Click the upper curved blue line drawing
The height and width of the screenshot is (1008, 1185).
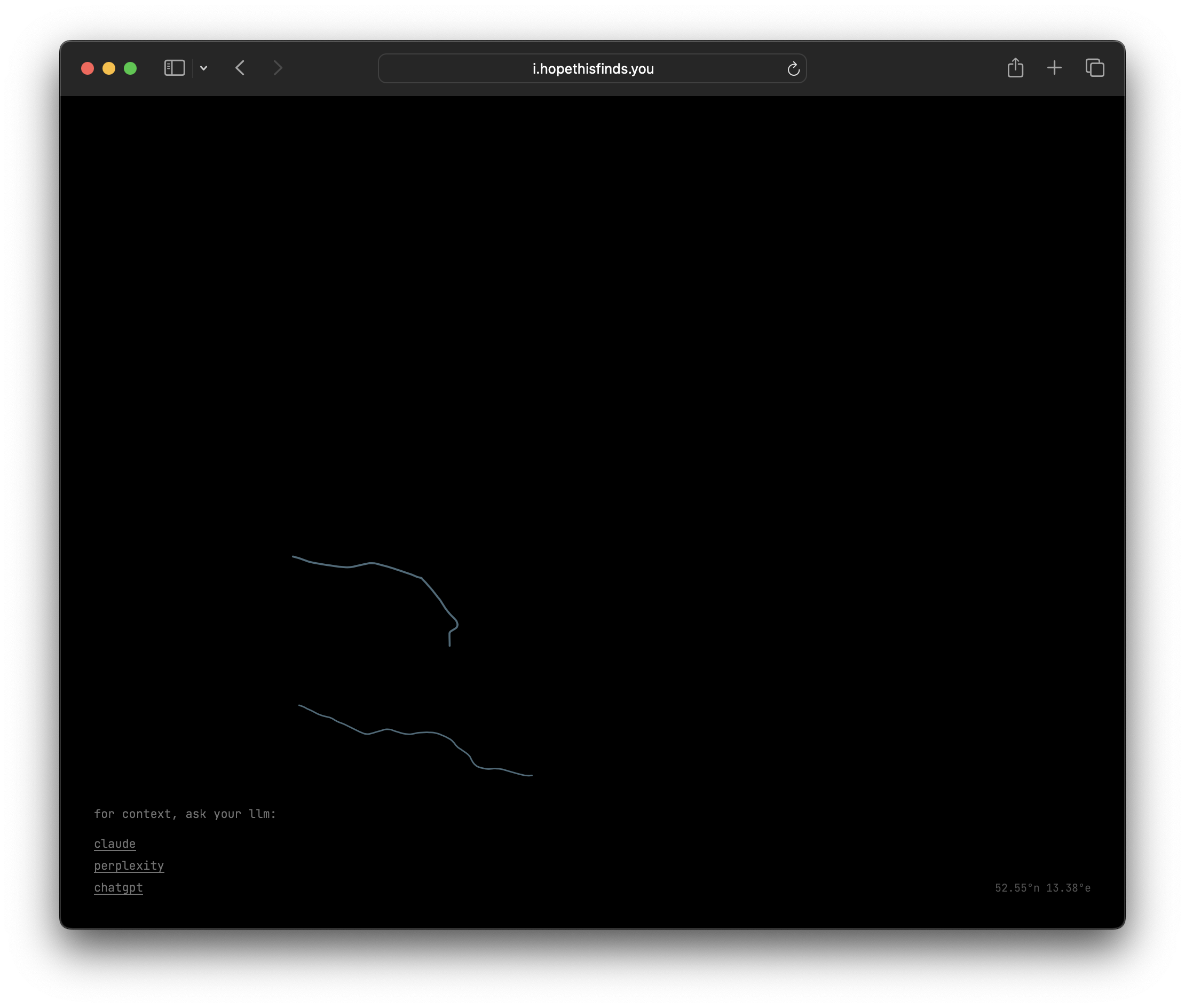(372, 563)
